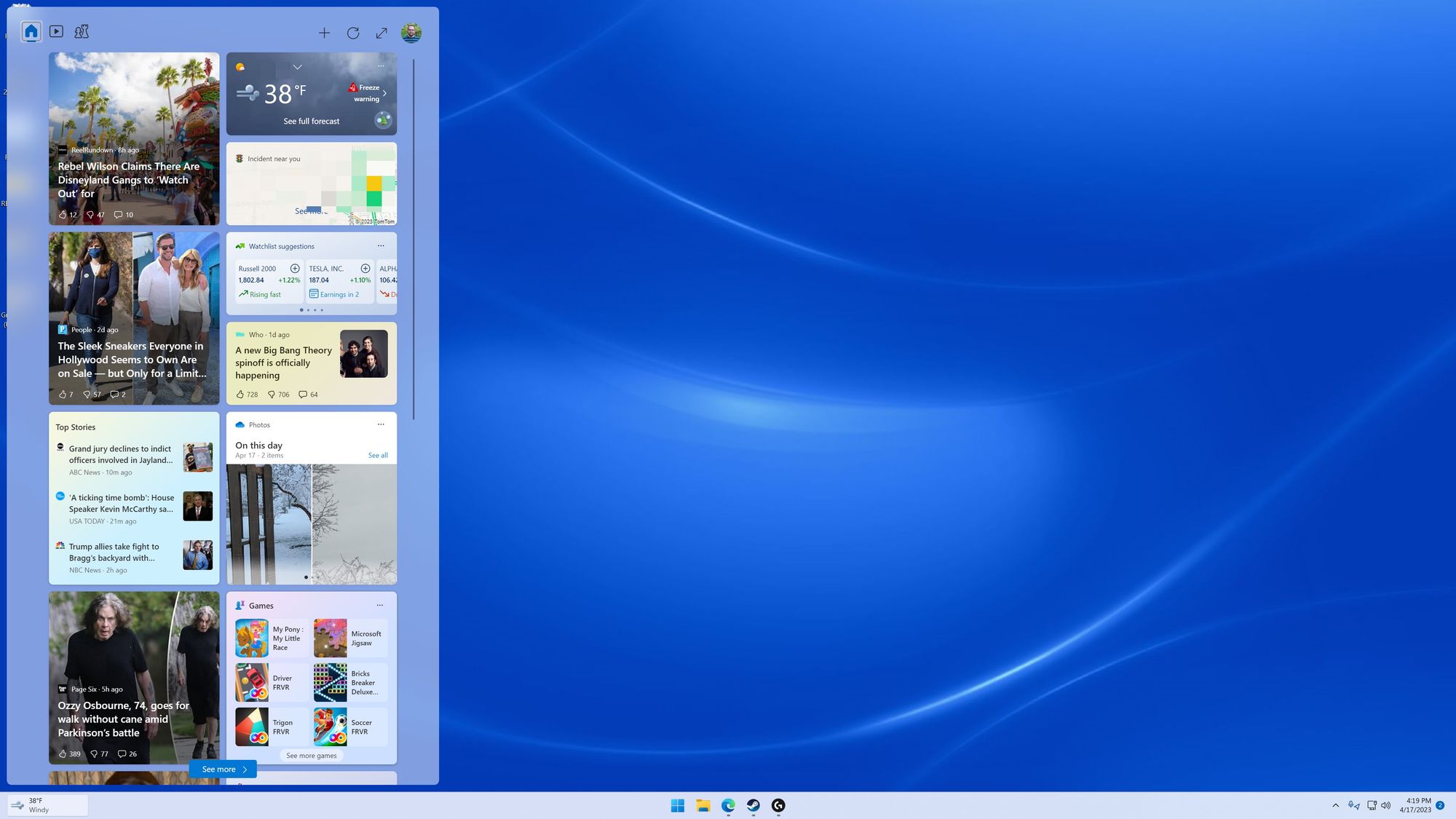Screen dimensions: 1456x819
Task: Refresh the widgets feed
Action: click(353, 33)
